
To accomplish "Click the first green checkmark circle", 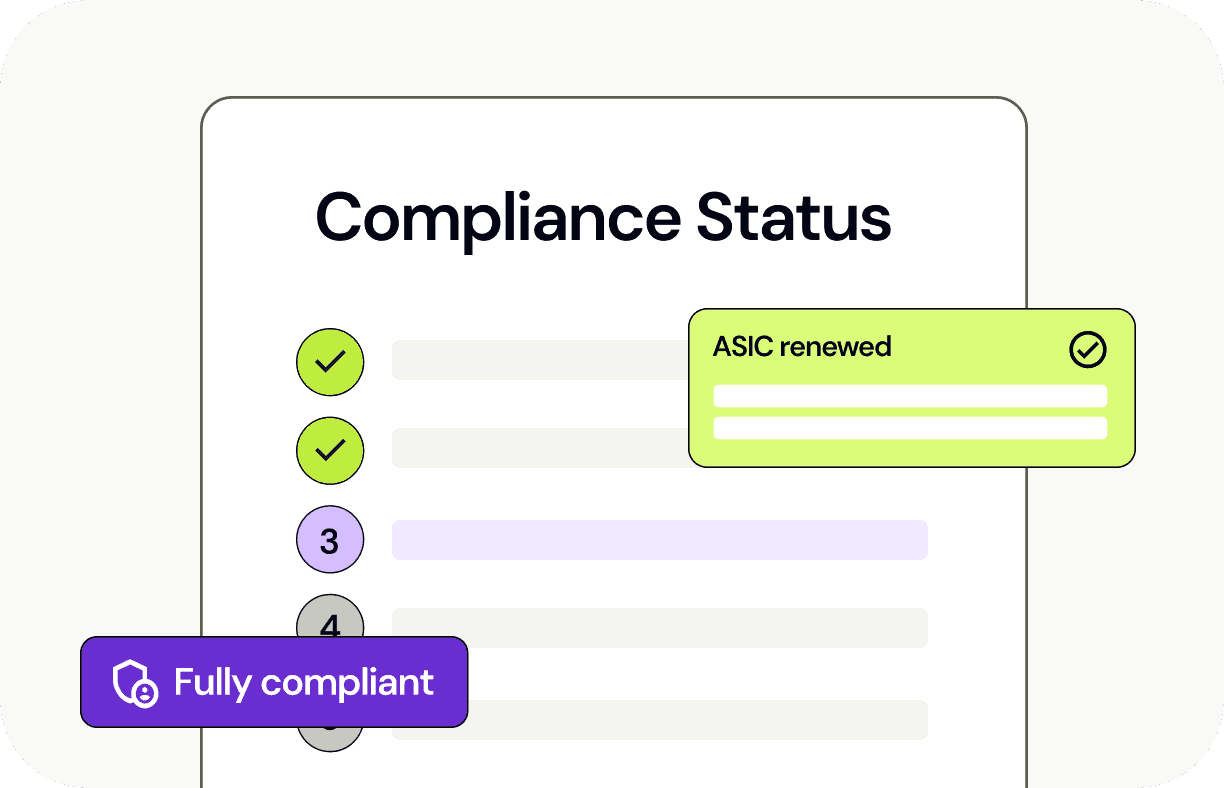I will coord(330,360).
